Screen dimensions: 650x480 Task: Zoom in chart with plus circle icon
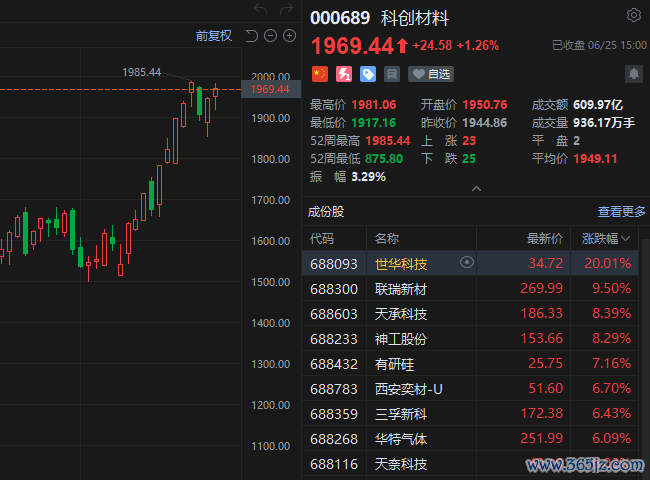(289, 36)
